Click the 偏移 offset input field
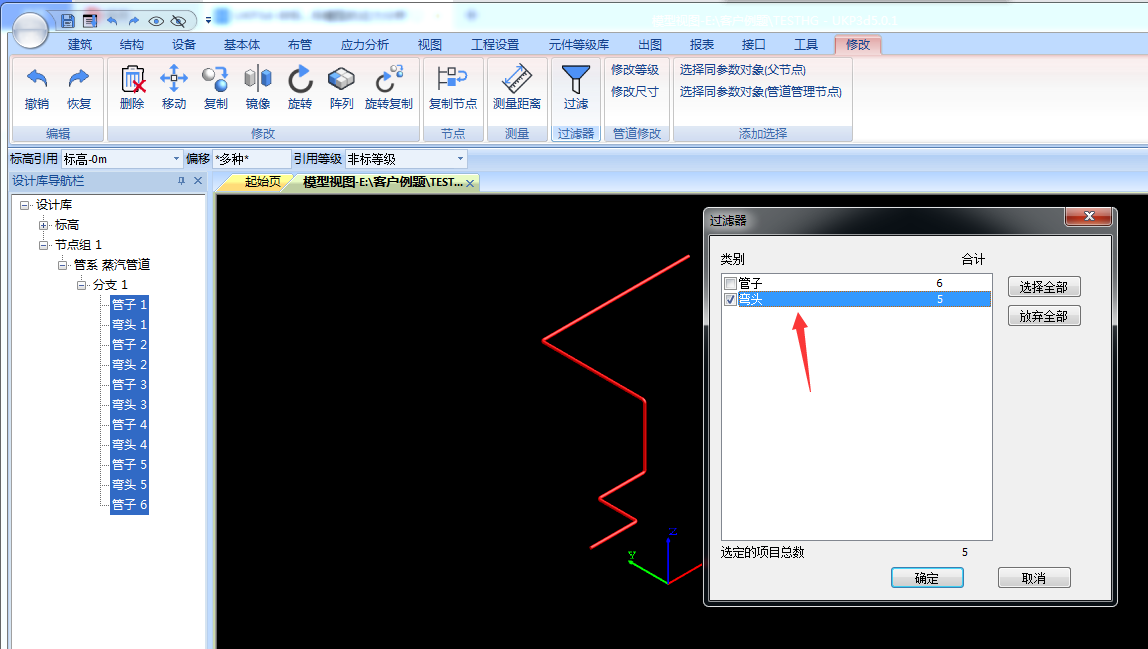1148x649 pixels. coord(250,159)
